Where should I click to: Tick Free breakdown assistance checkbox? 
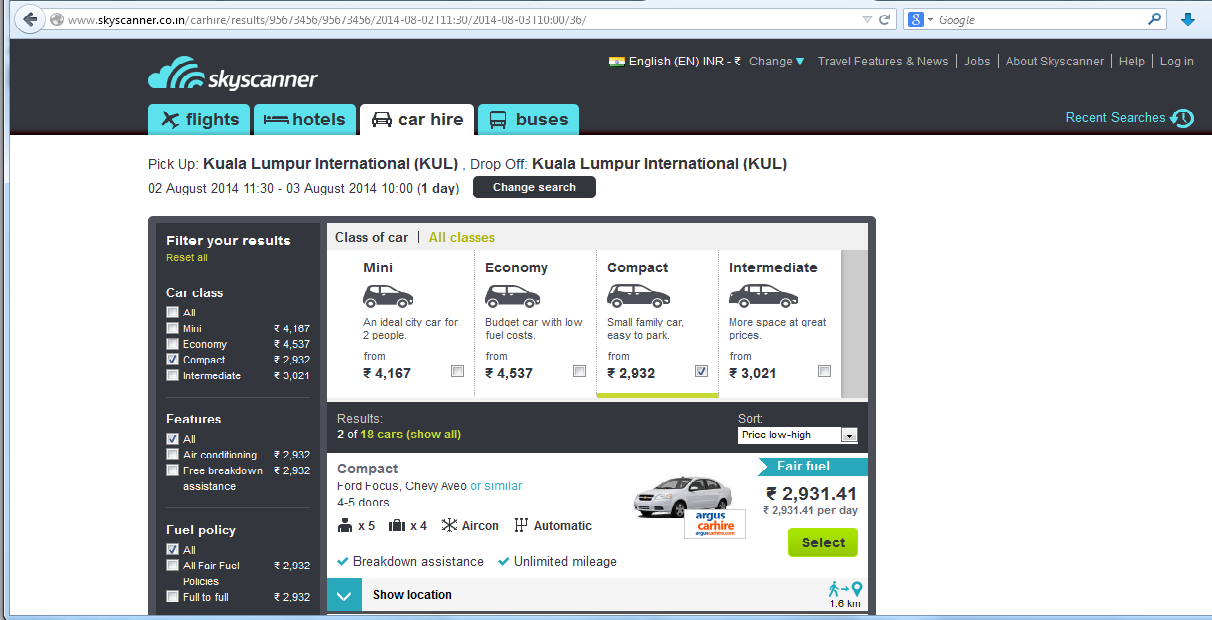coord(173,470)
